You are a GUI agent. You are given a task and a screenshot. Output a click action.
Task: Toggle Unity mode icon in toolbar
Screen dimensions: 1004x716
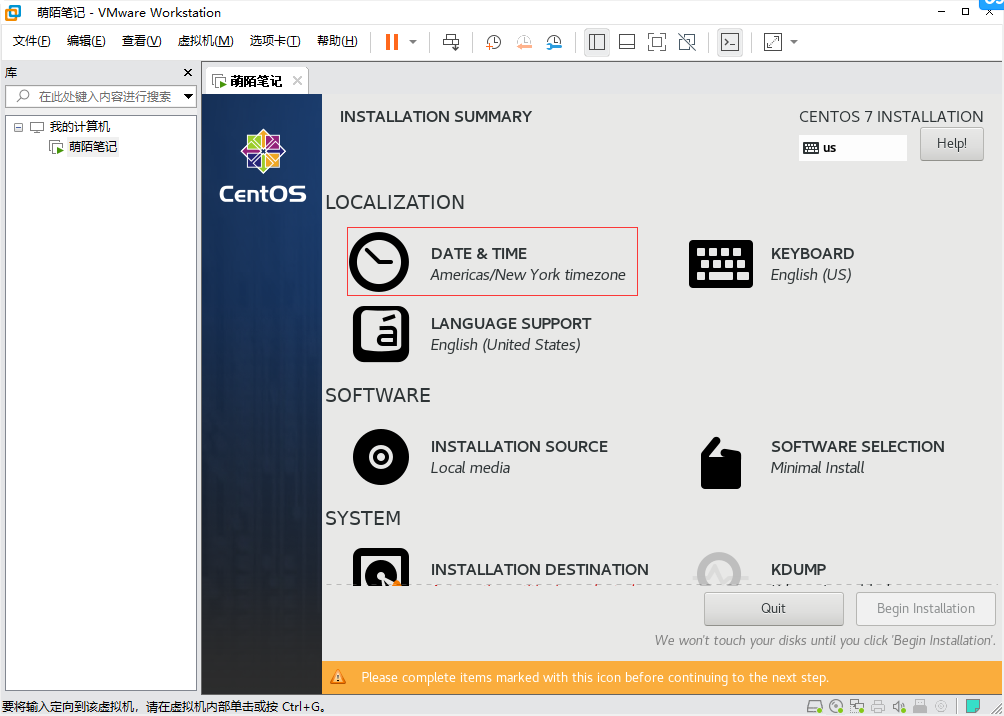(x=687, y=42)
